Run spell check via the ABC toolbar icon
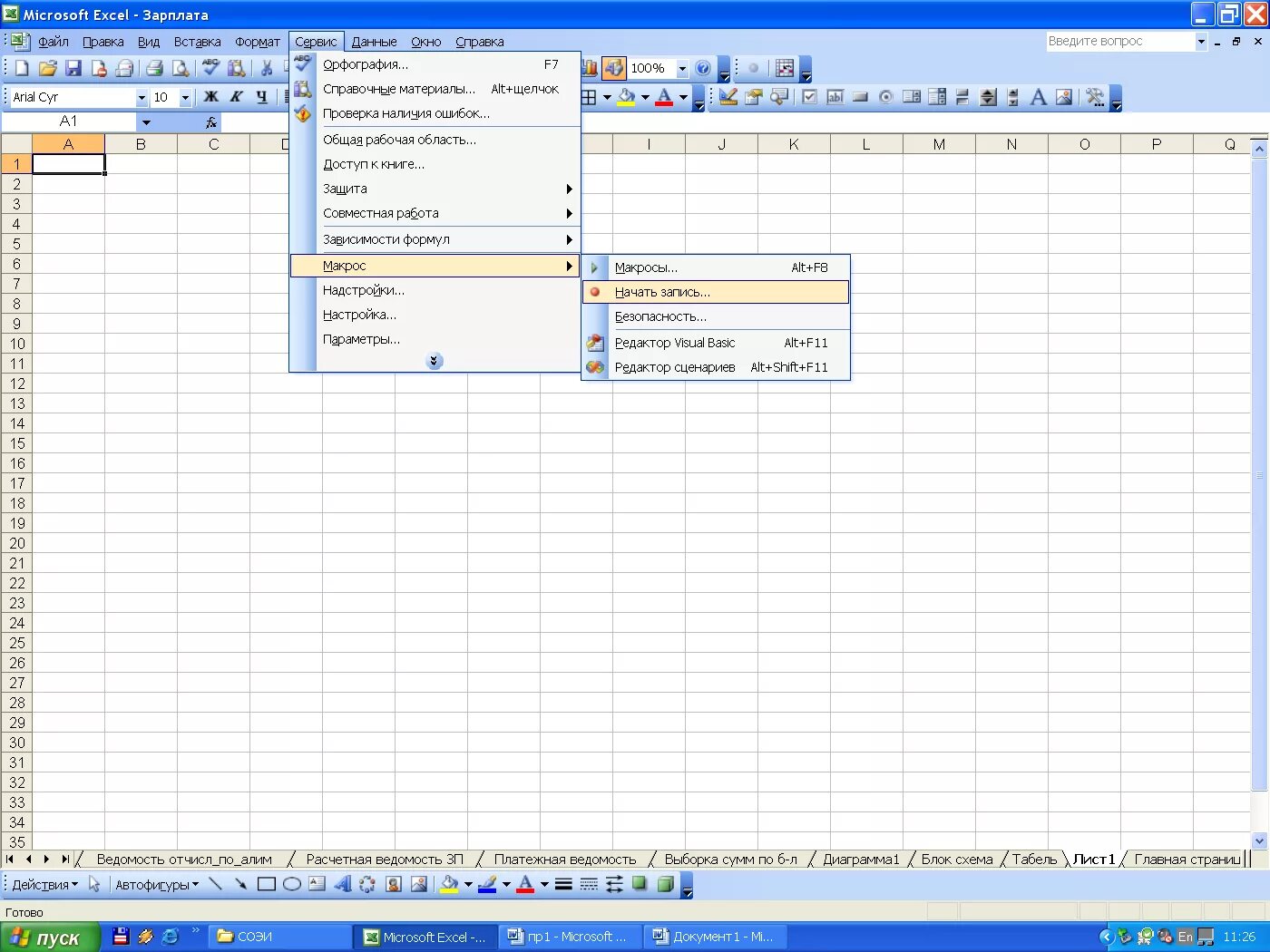1270x952 pixels. [x=211, y=68]
